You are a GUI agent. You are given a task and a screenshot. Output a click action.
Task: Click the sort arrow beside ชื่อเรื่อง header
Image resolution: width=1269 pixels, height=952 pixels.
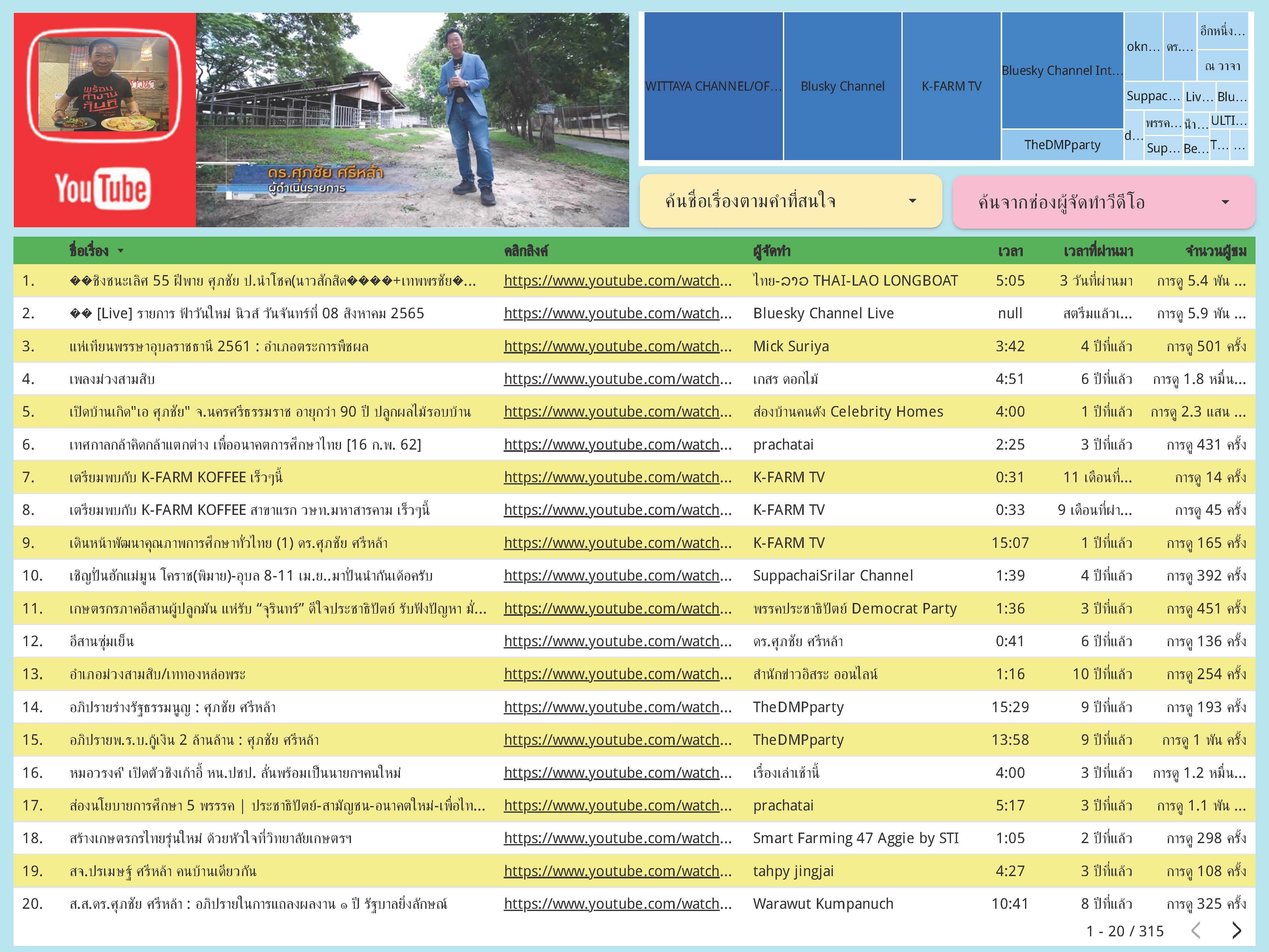click(x=120, y=251)
